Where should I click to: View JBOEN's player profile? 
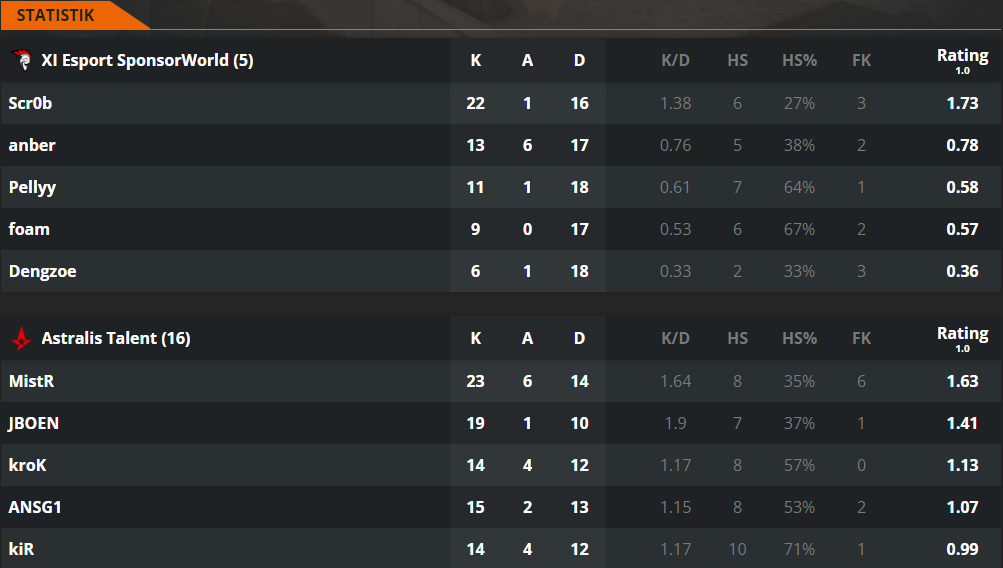click(x=34, y=423)
